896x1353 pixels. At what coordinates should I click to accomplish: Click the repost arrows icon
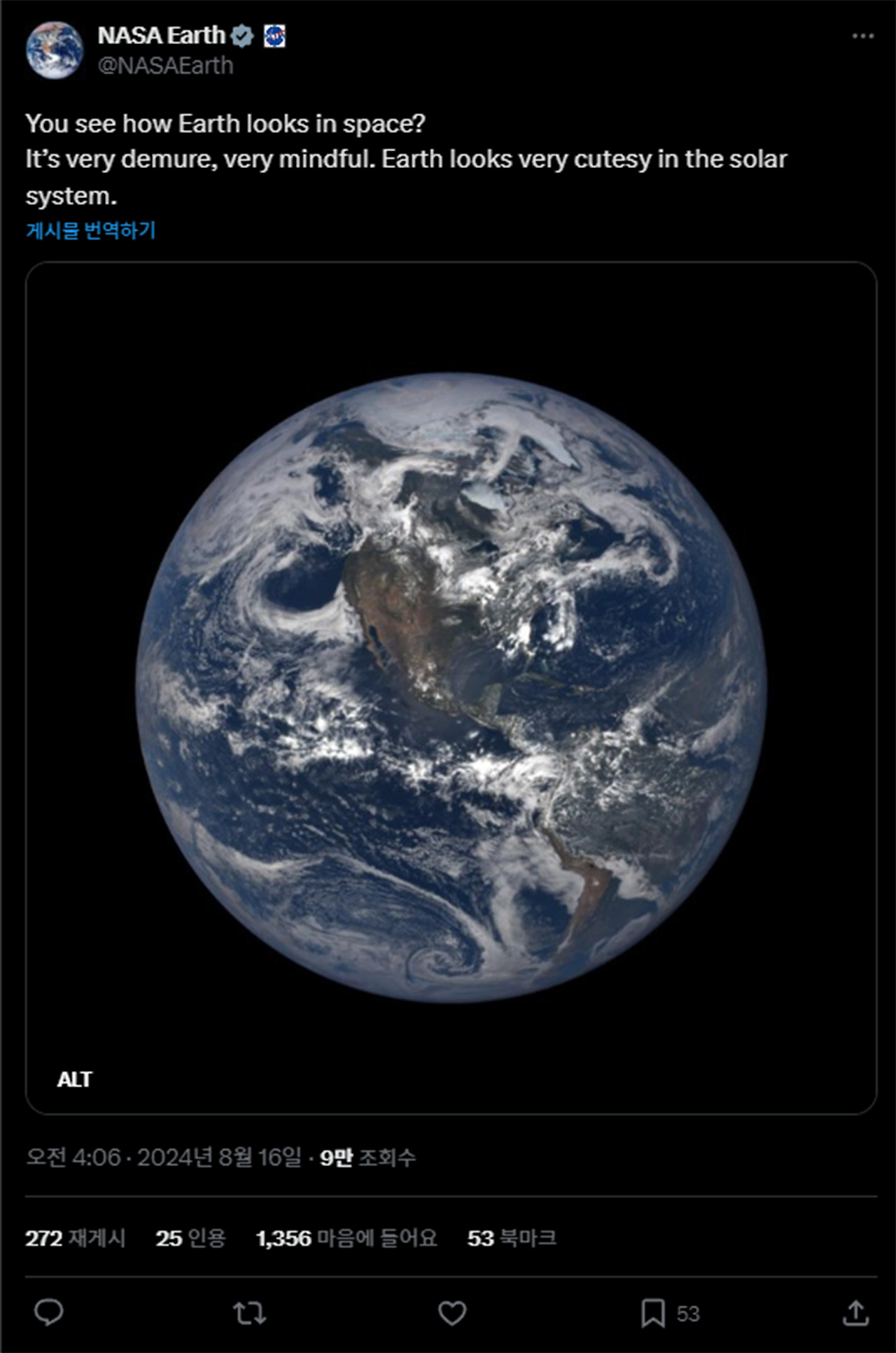point(250,1313)
